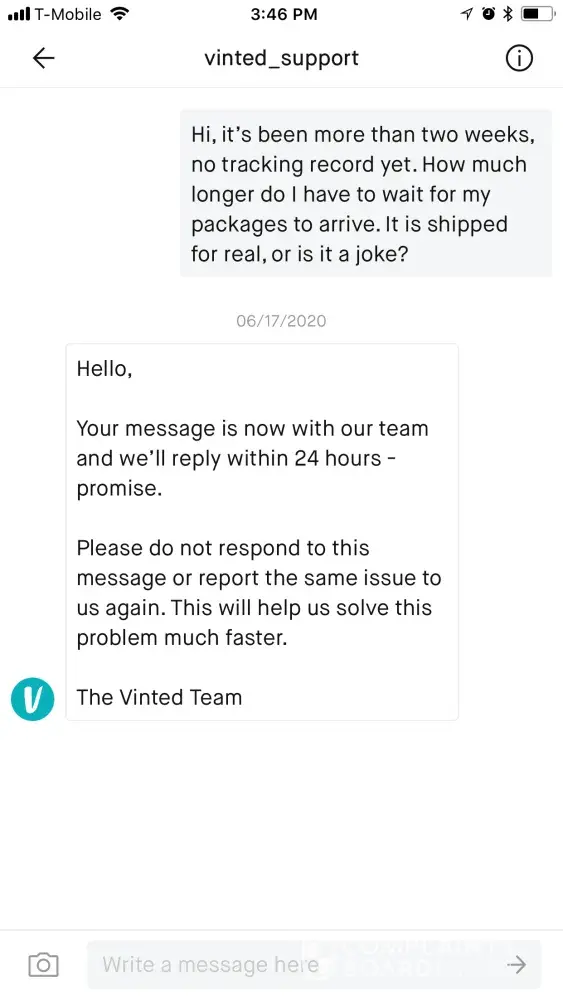Screen dimensions: 563x1000
Task: Tap the sent message about tracking record
Action: pyautogui.click(x=365, y=193)
